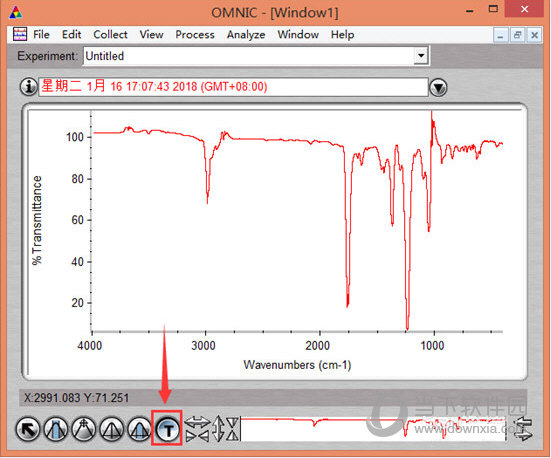The image size is (551, 458).
Task: Select the arrow selection tool
Action: [28, 429]
